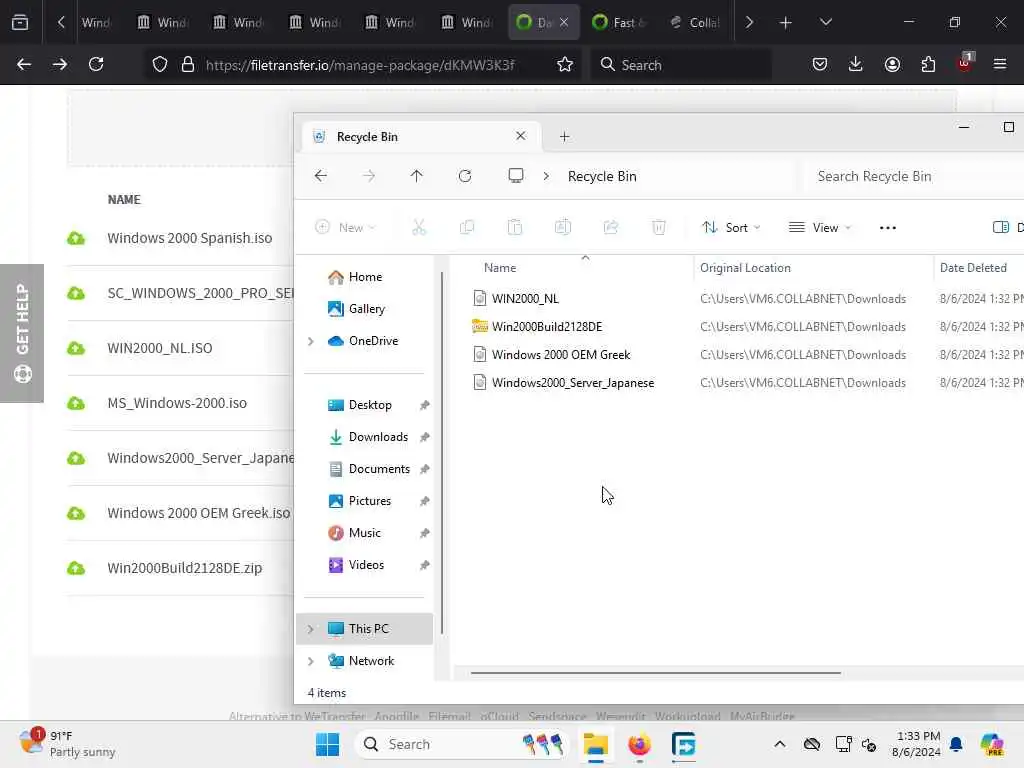Screen dimensions: 1024x768
Task: Open the View dropdown in Explorer
Action: click(820, 227)
